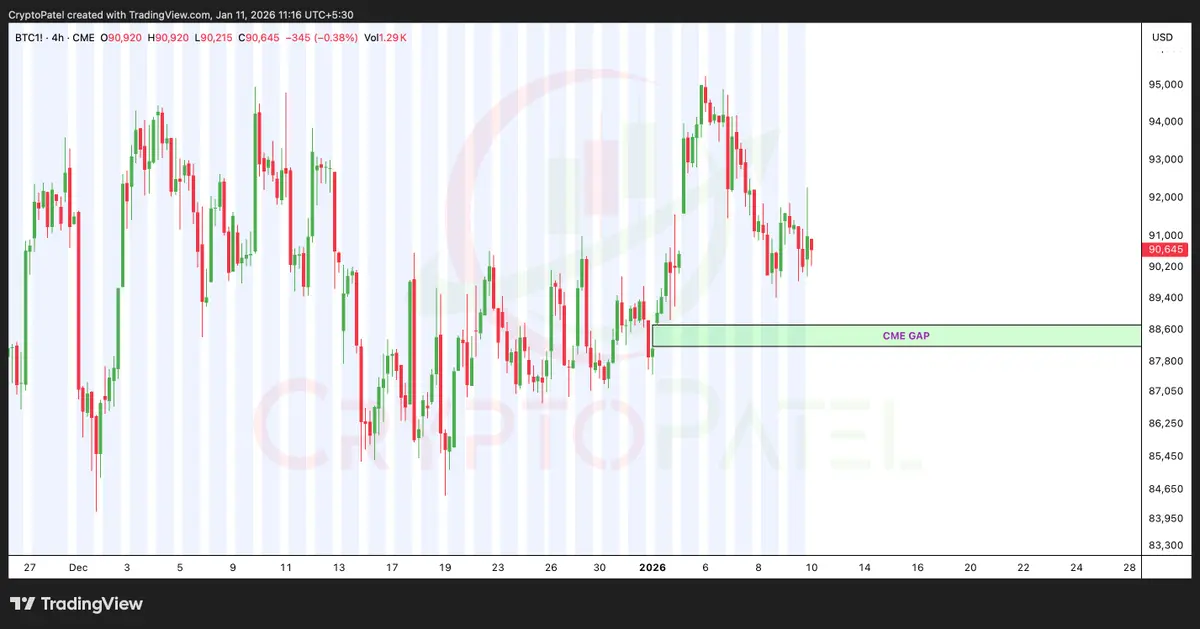The width and height of the screenshot is (1200, 629).
Task: Click the BTC1! symbol label
Action: 30,37
